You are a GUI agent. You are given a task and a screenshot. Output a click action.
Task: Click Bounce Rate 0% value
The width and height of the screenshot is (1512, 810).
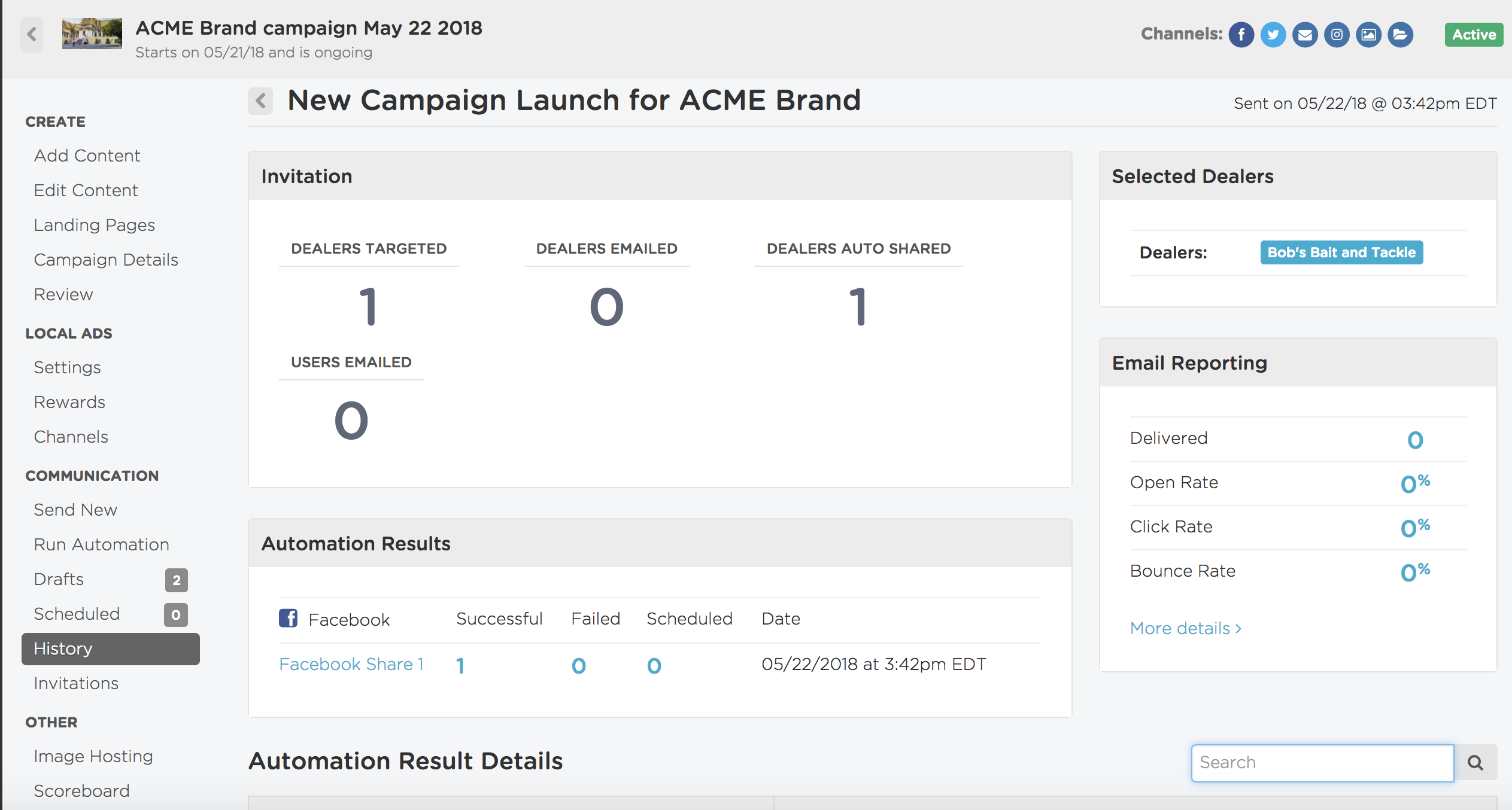pyautogui.click(x=1415, y=572)
